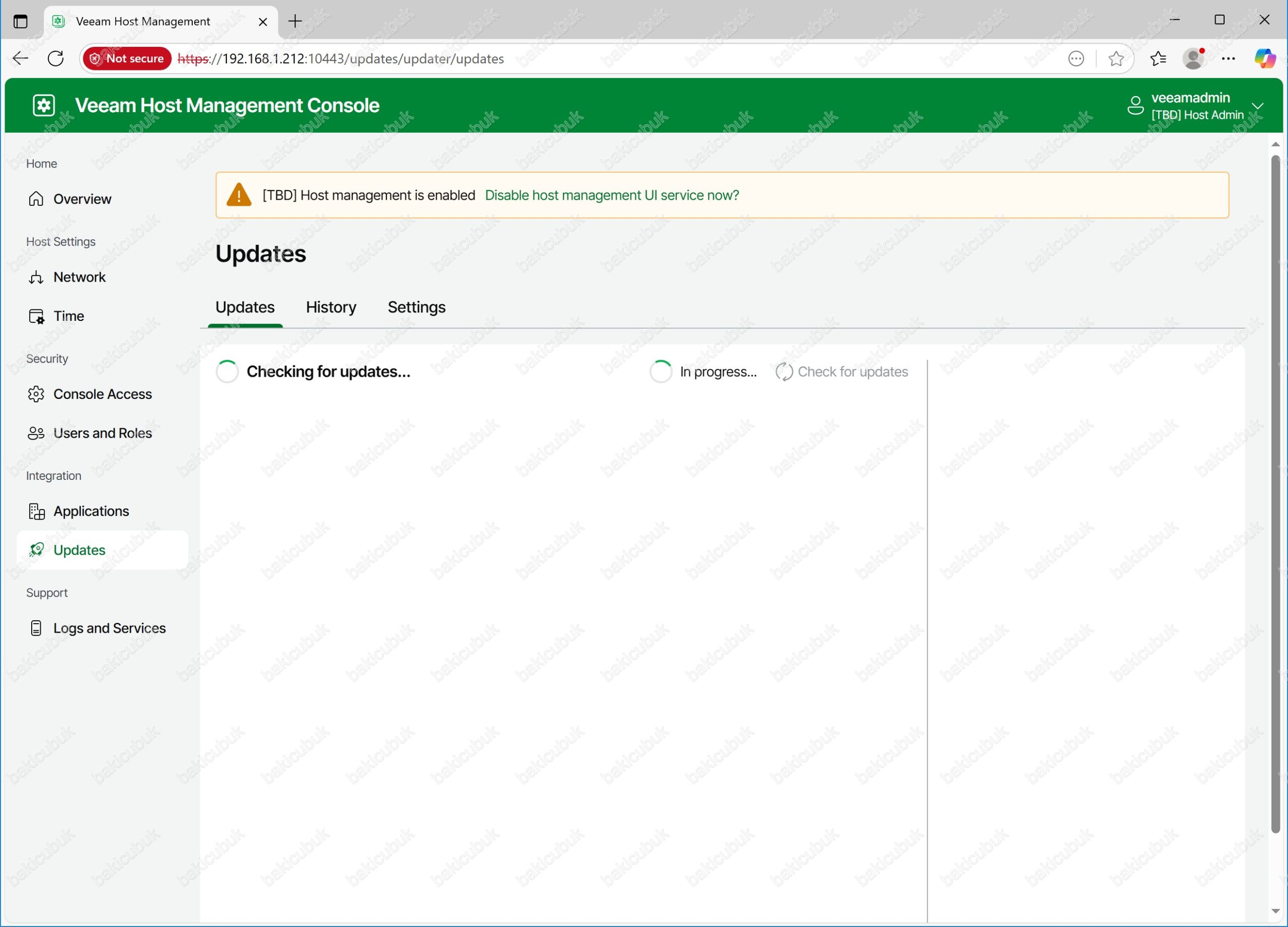Open Logs and Services document icon
The width and height of the screenshot is (1288, 927).
[36, 628]
